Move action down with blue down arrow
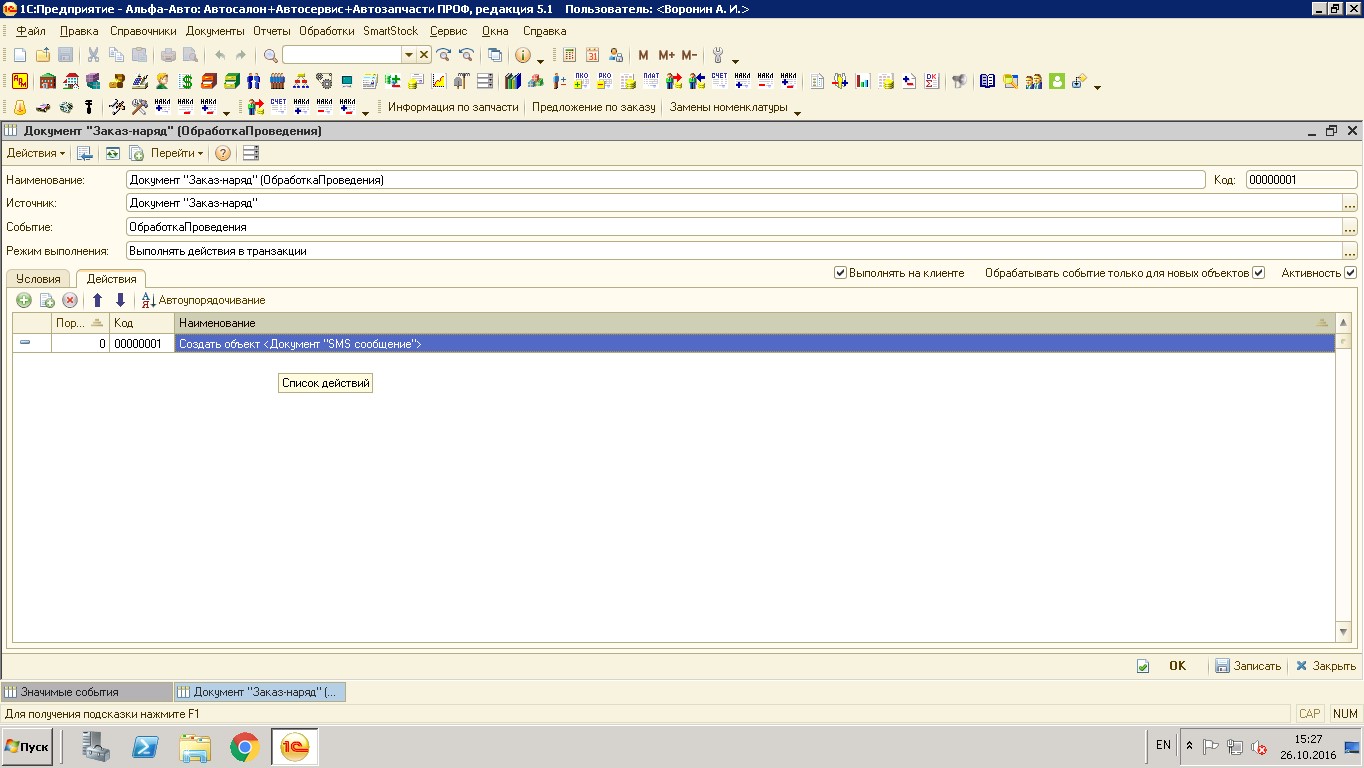1364x768 pixels. (120, 300)
